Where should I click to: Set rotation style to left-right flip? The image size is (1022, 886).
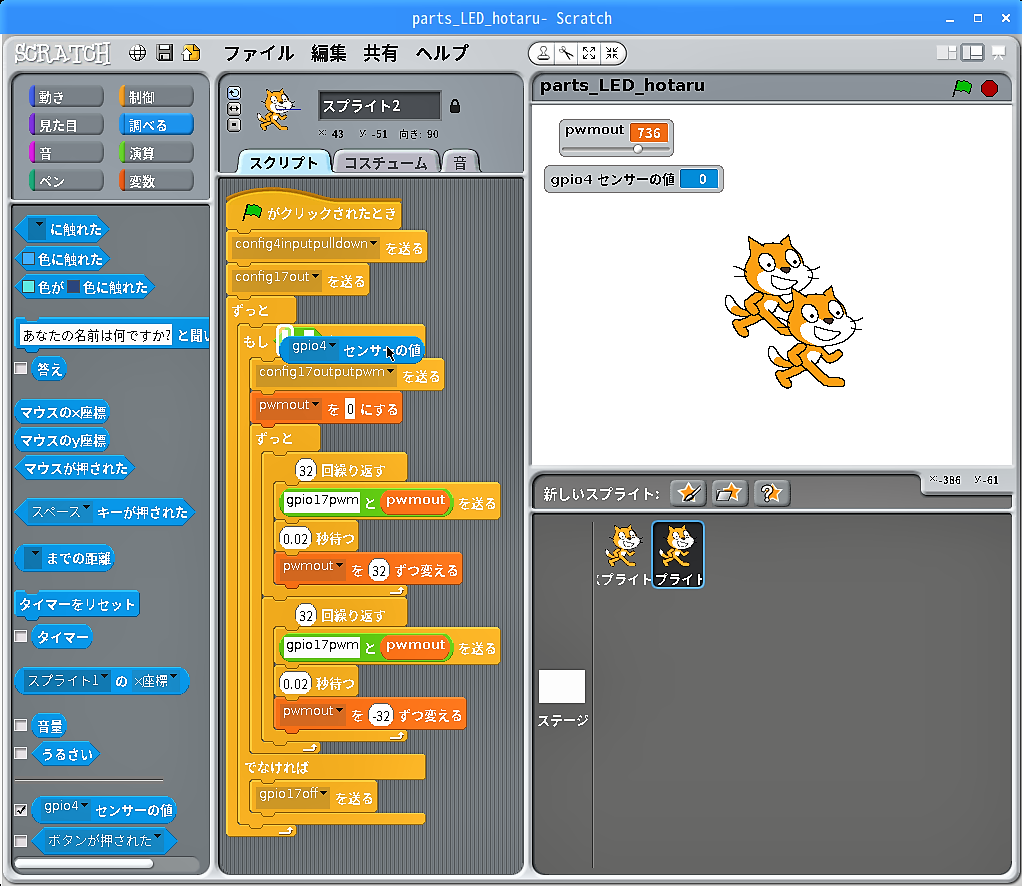coord(234,109)
